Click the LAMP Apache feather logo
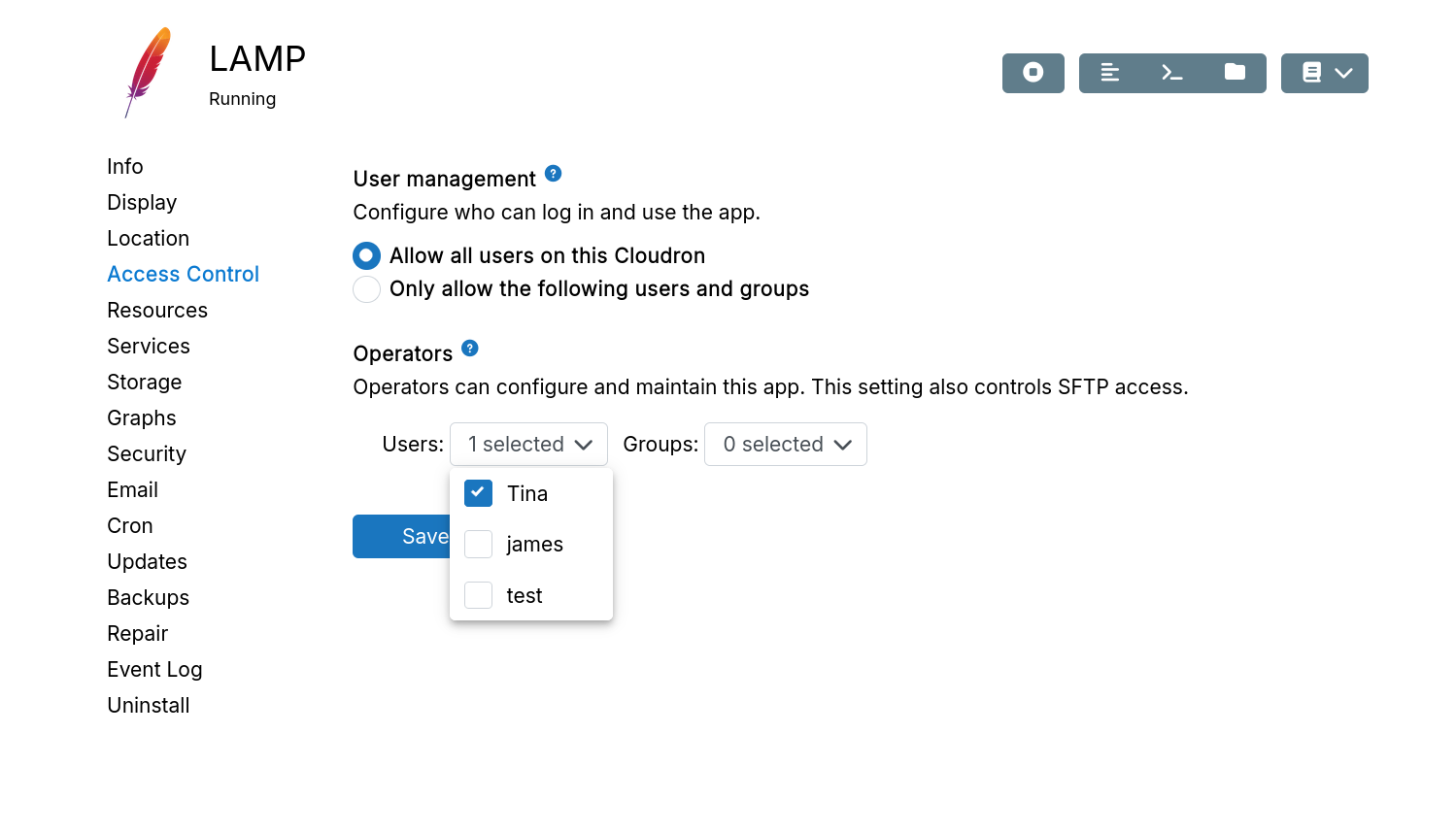Image resolution: width=1456 pixels, height=834 pixels. coord(148,73)
